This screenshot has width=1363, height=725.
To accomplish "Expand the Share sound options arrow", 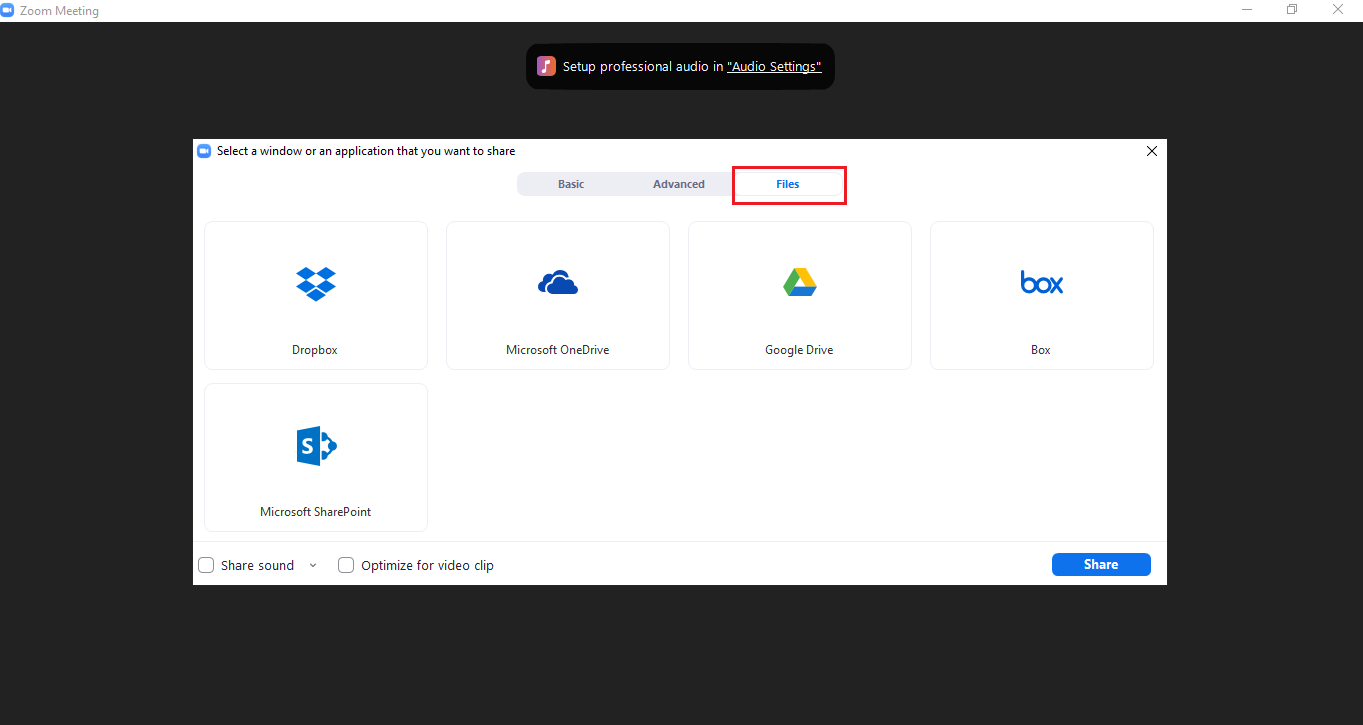I will [313, 565].
